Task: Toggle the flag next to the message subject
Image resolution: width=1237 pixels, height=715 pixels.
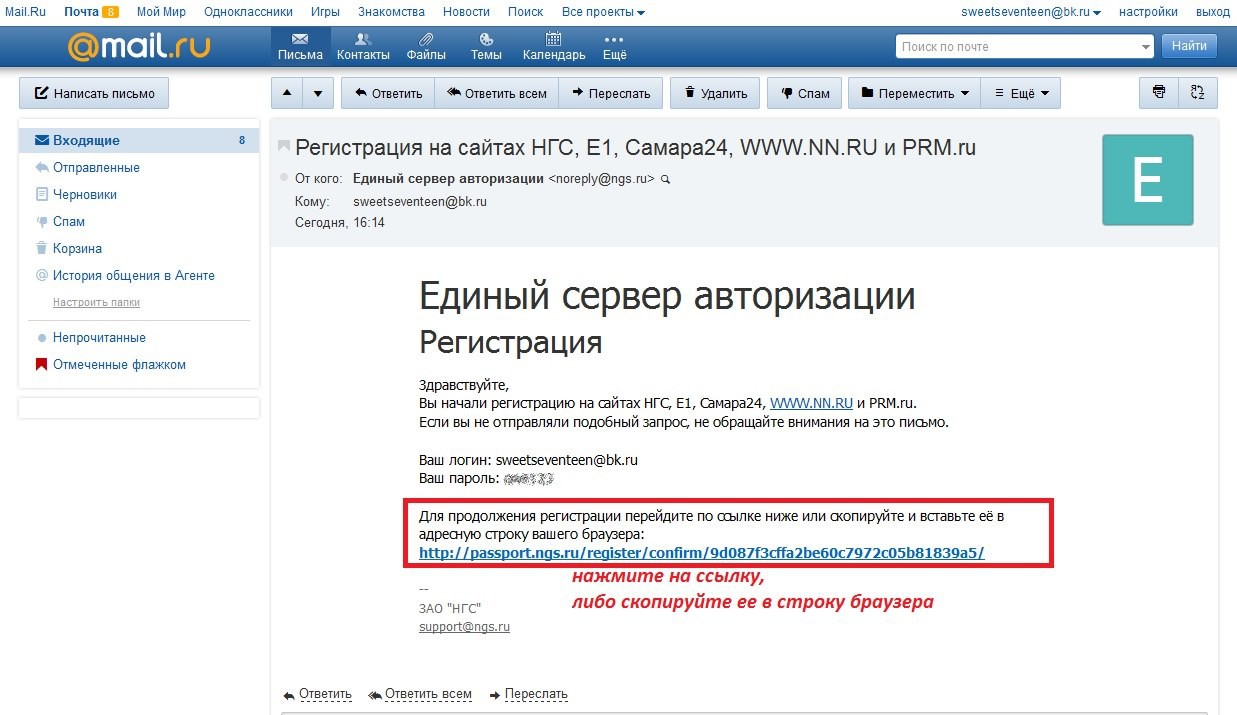Action: pyautogui.click(x=284, y=147)
